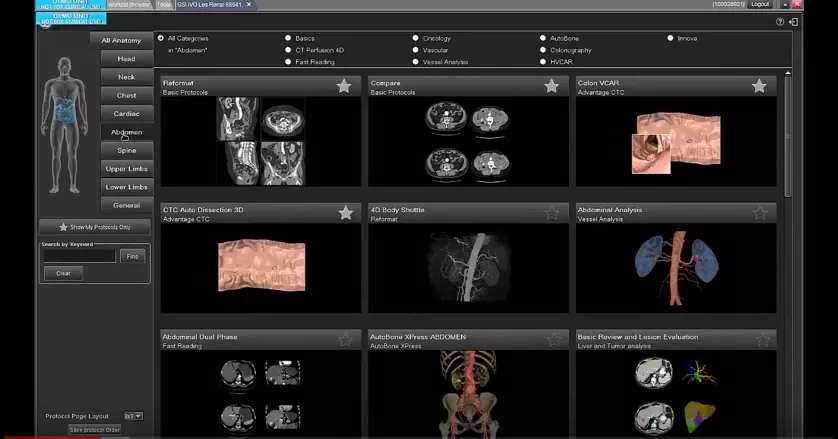Star the Abdominal Analysis protocol
Viewport: 838px width, 439px height.
click(759, 213)
